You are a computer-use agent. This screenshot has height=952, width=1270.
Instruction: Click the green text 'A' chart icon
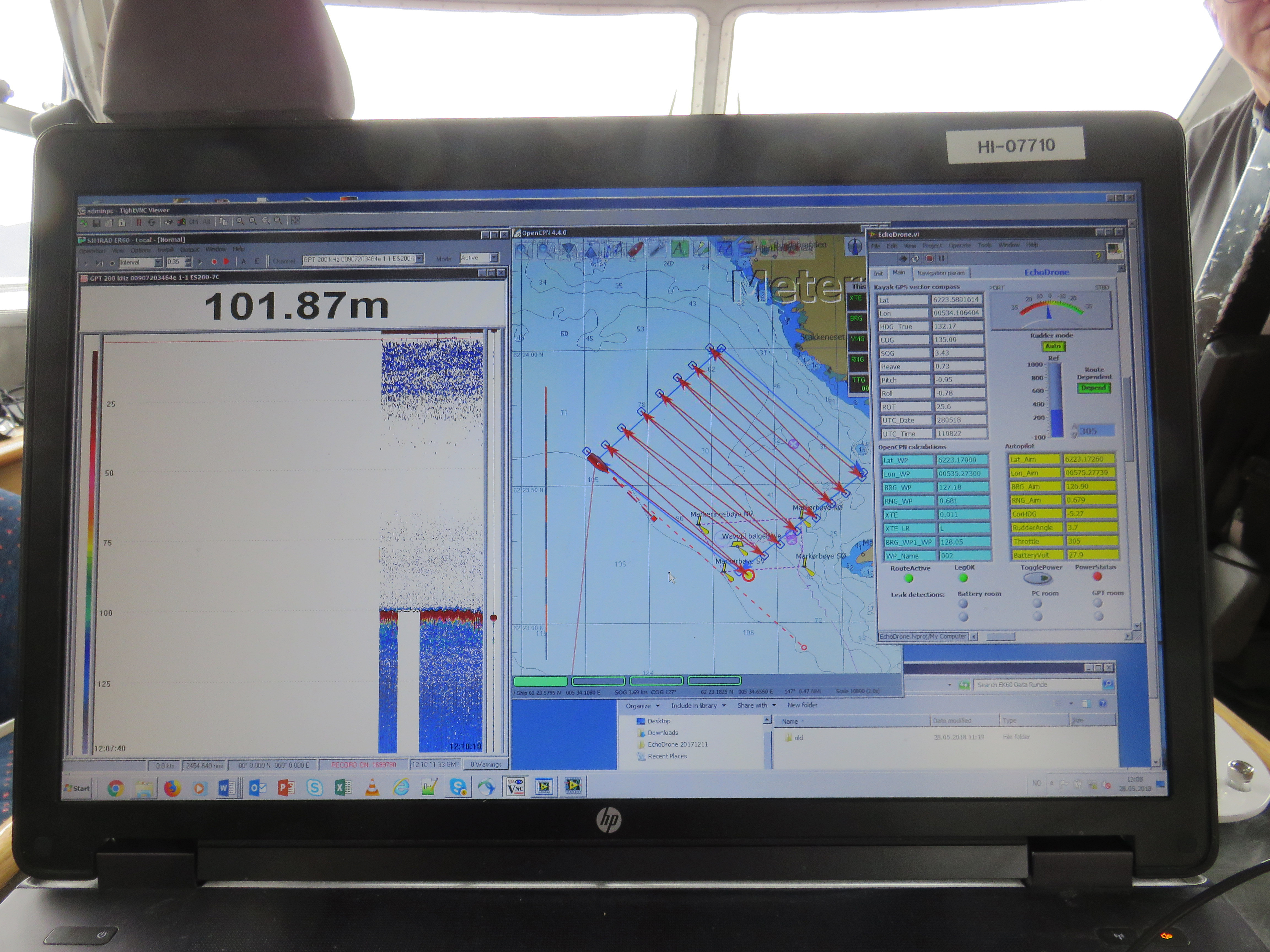click(679, 249)
